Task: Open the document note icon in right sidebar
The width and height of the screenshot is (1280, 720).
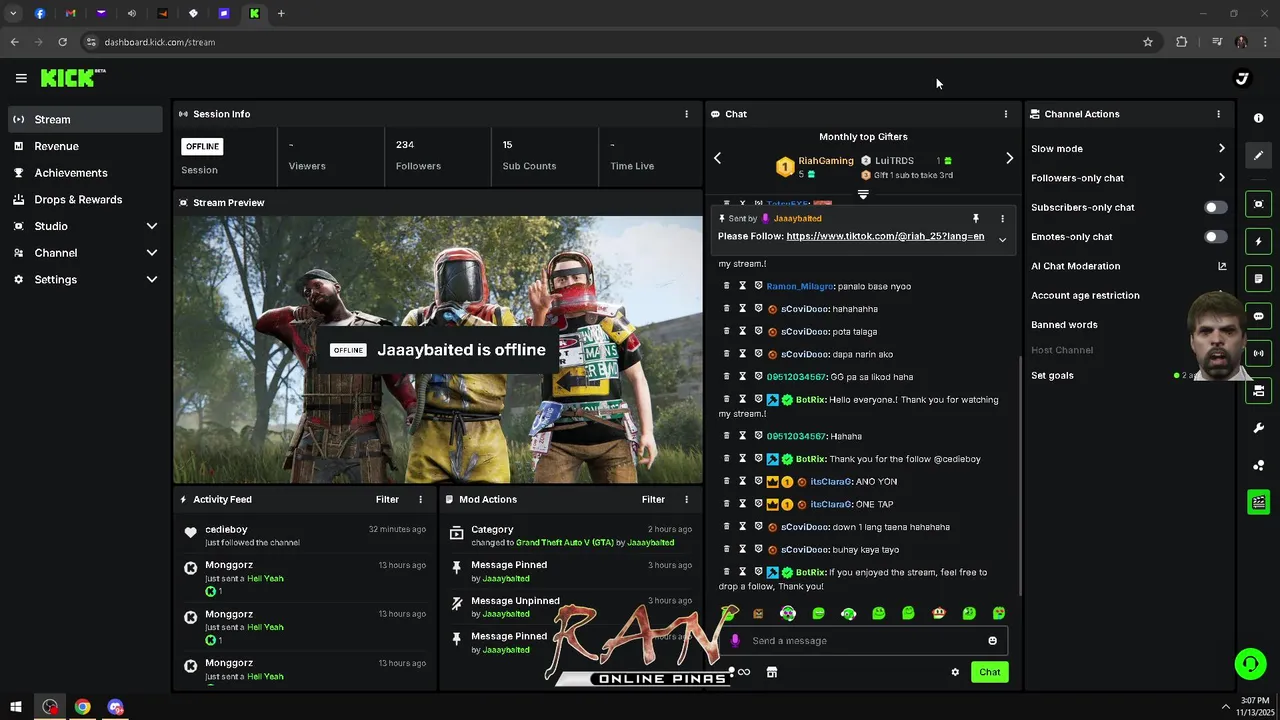Action: point(1258,278)
